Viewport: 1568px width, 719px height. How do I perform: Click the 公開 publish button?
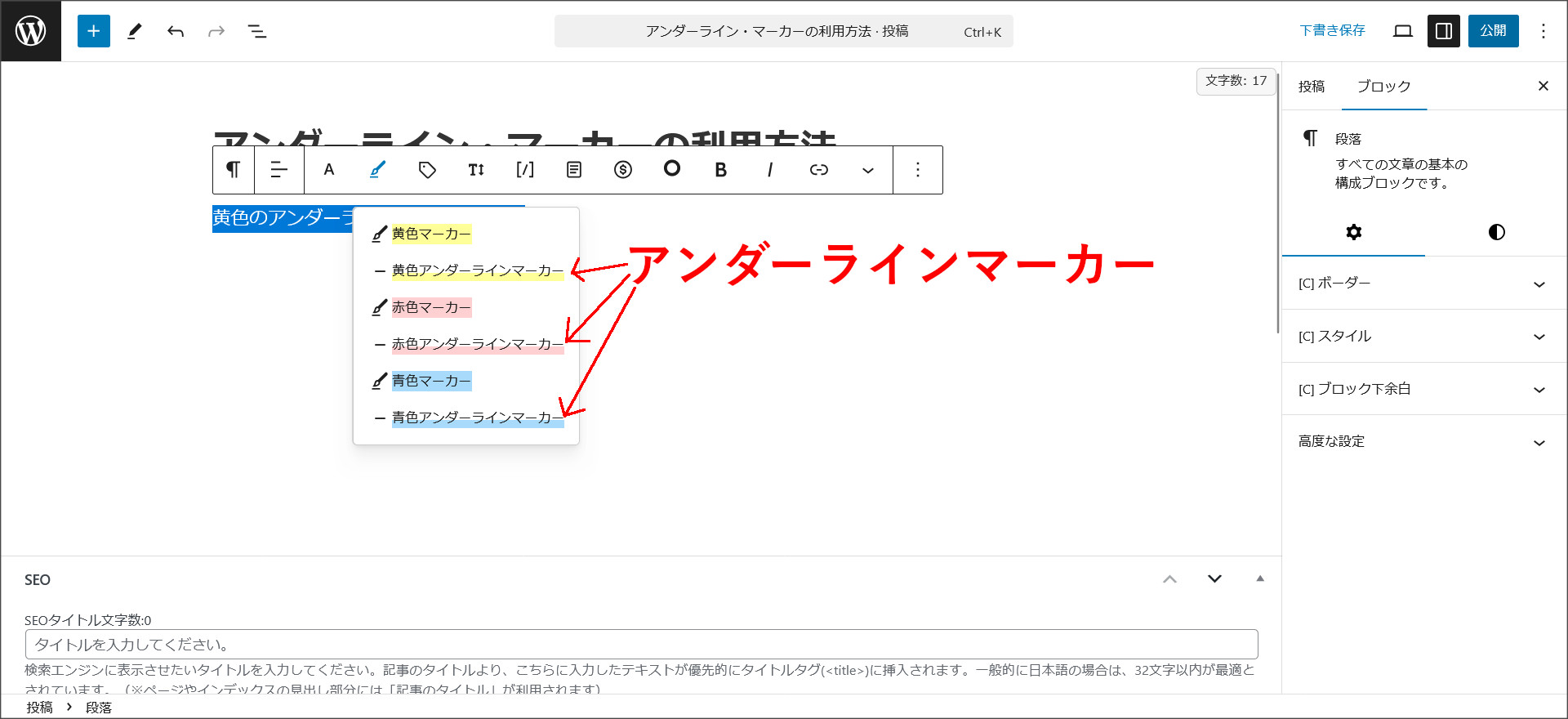pos(1493,31)
